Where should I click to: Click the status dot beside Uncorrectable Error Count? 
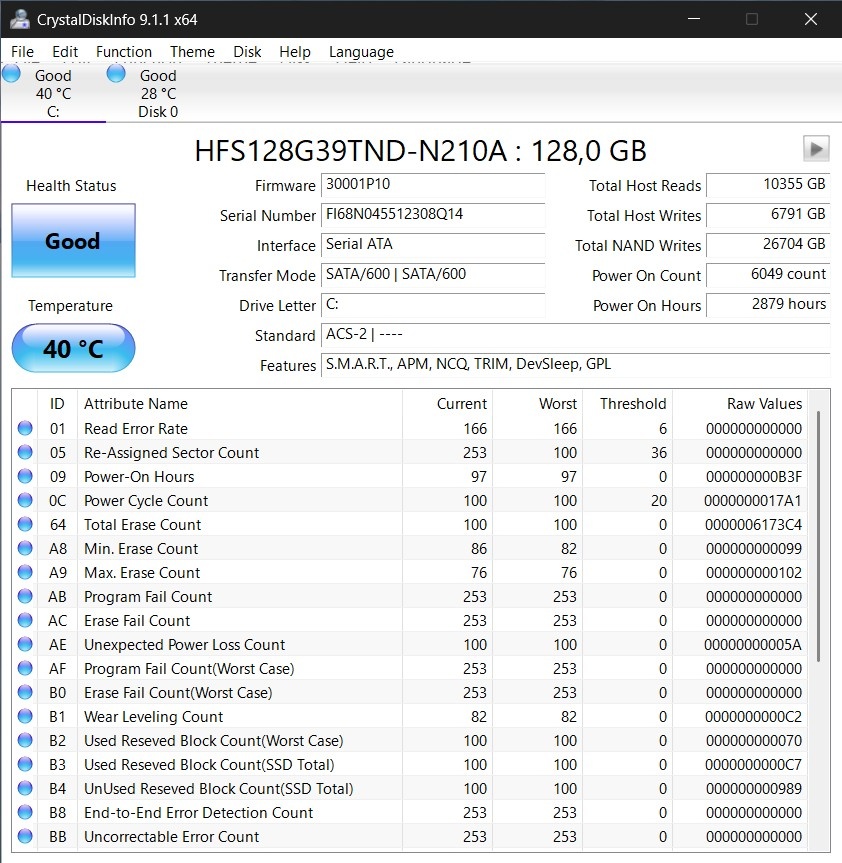click(x=25, y=837)
